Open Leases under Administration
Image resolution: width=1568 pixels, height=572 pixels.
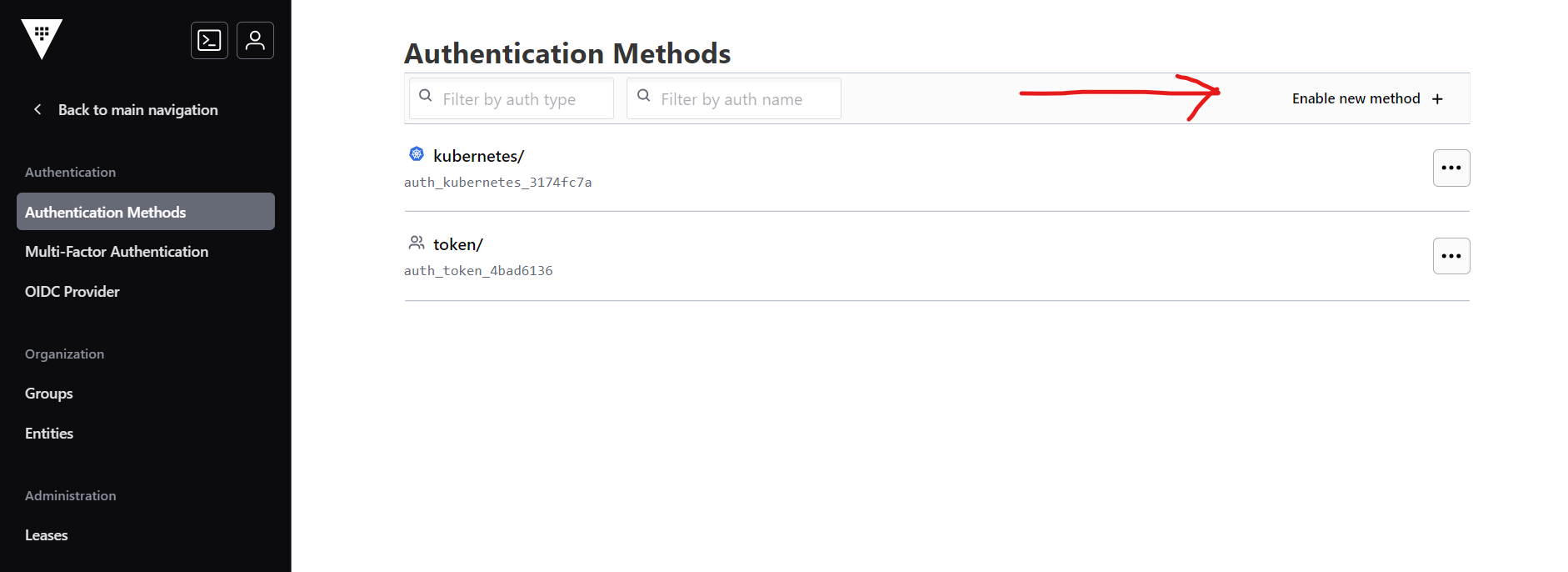click(46, 534)
